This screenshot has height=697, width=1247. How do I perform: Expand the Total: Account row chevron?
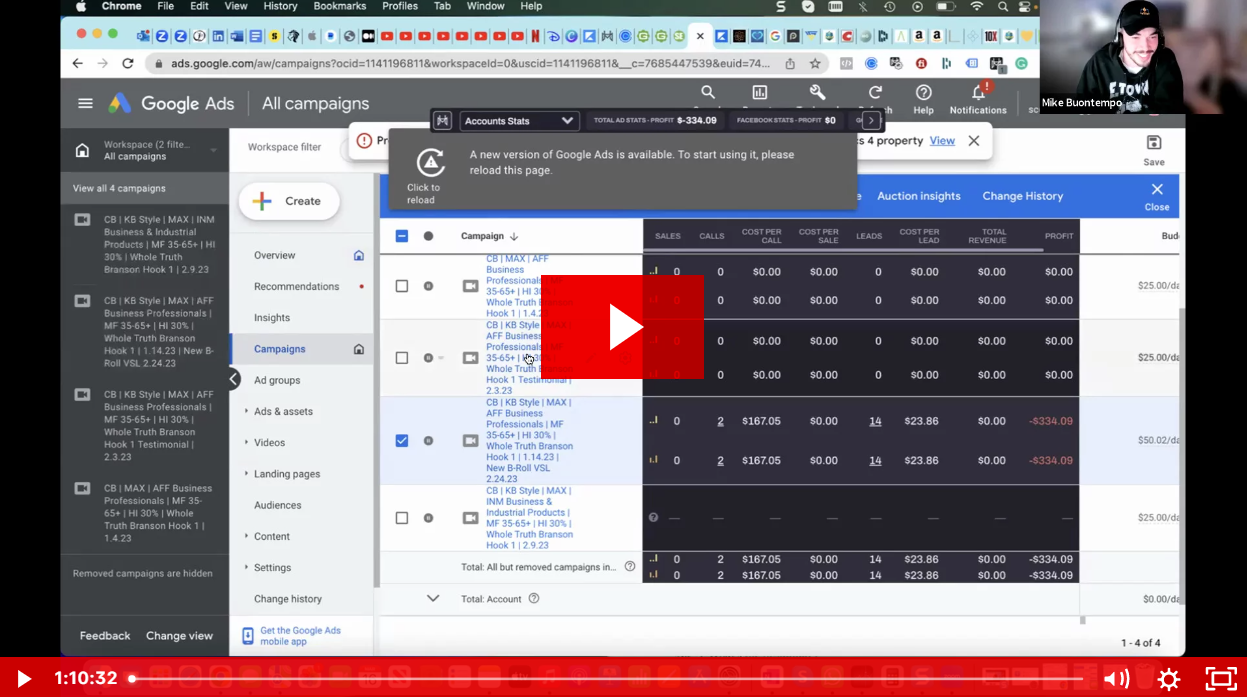pos(433,598)
